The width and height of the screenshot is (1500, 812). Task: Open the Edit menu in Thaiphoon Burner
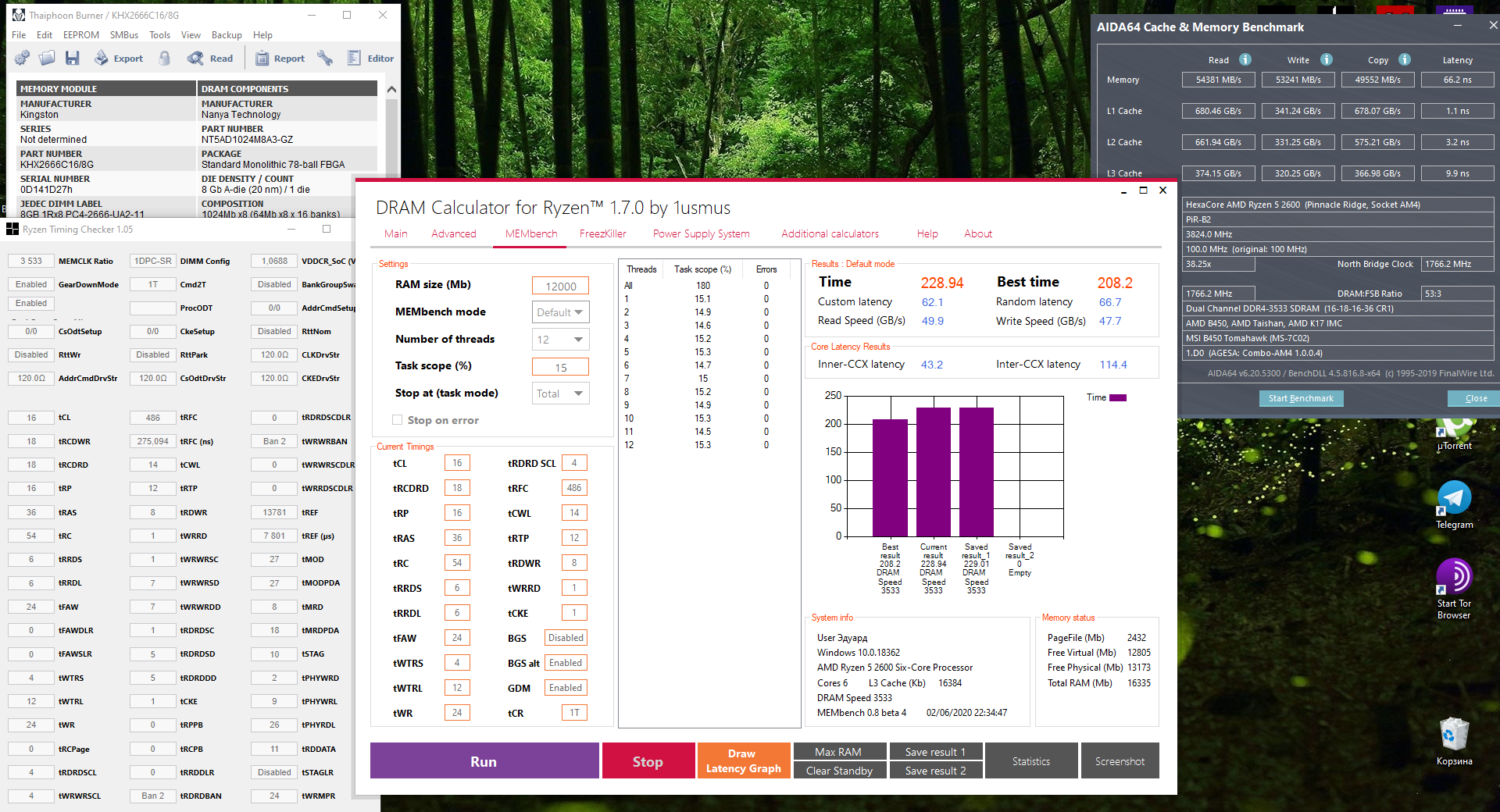point(45,35)
